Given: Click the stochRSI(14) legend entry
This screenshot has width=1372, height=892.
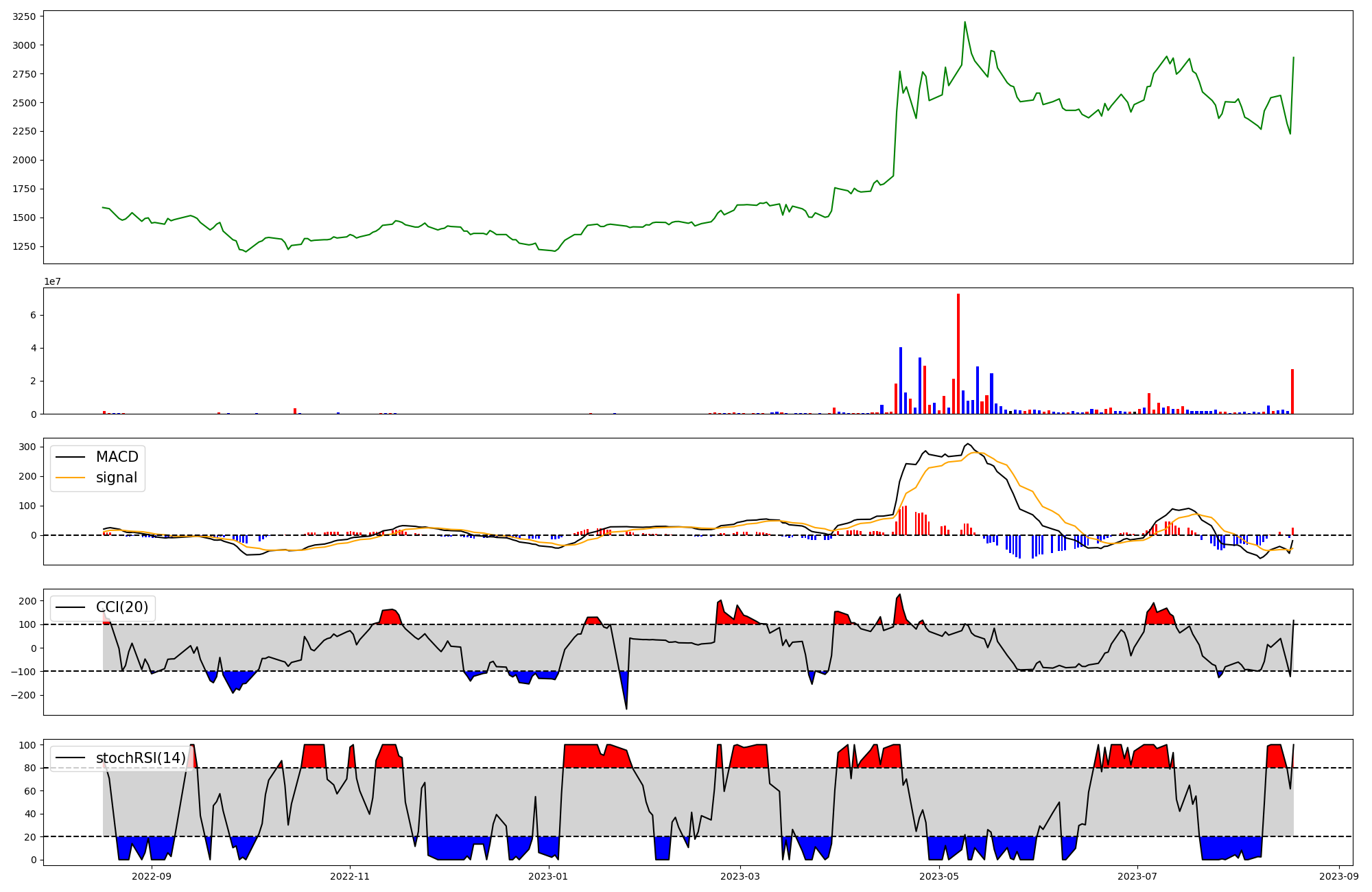Looking at the screenshot, I should pyautogui.click(x=141, y=758).
